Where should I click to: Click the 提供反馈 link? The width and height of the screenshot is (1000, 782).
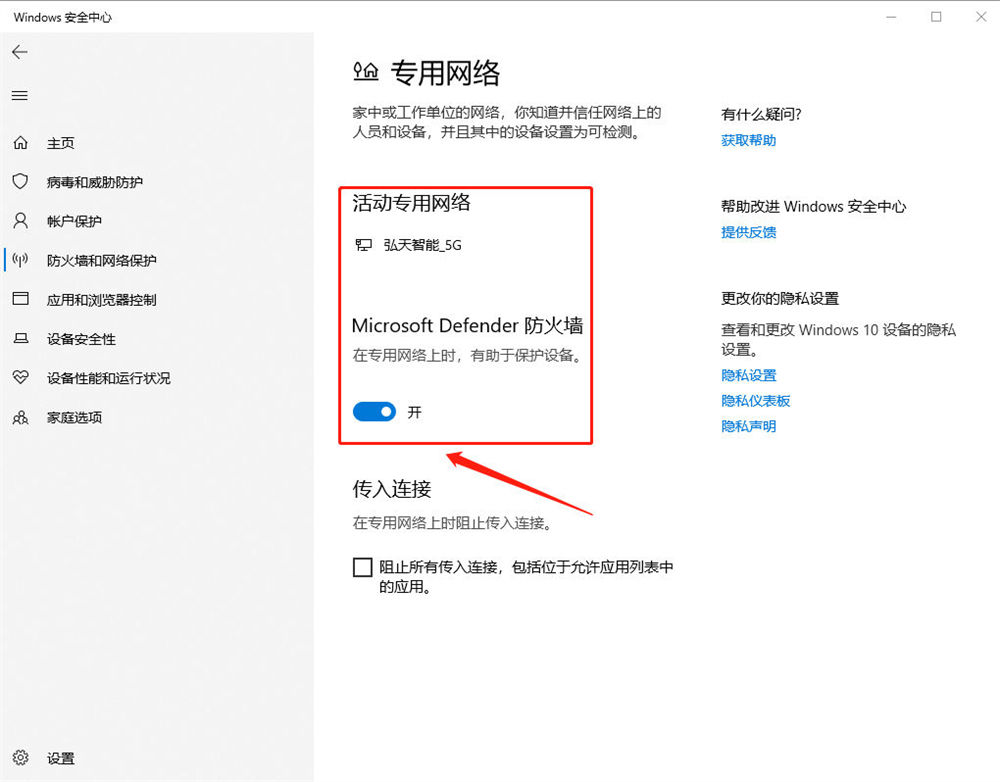coord(748,232)
